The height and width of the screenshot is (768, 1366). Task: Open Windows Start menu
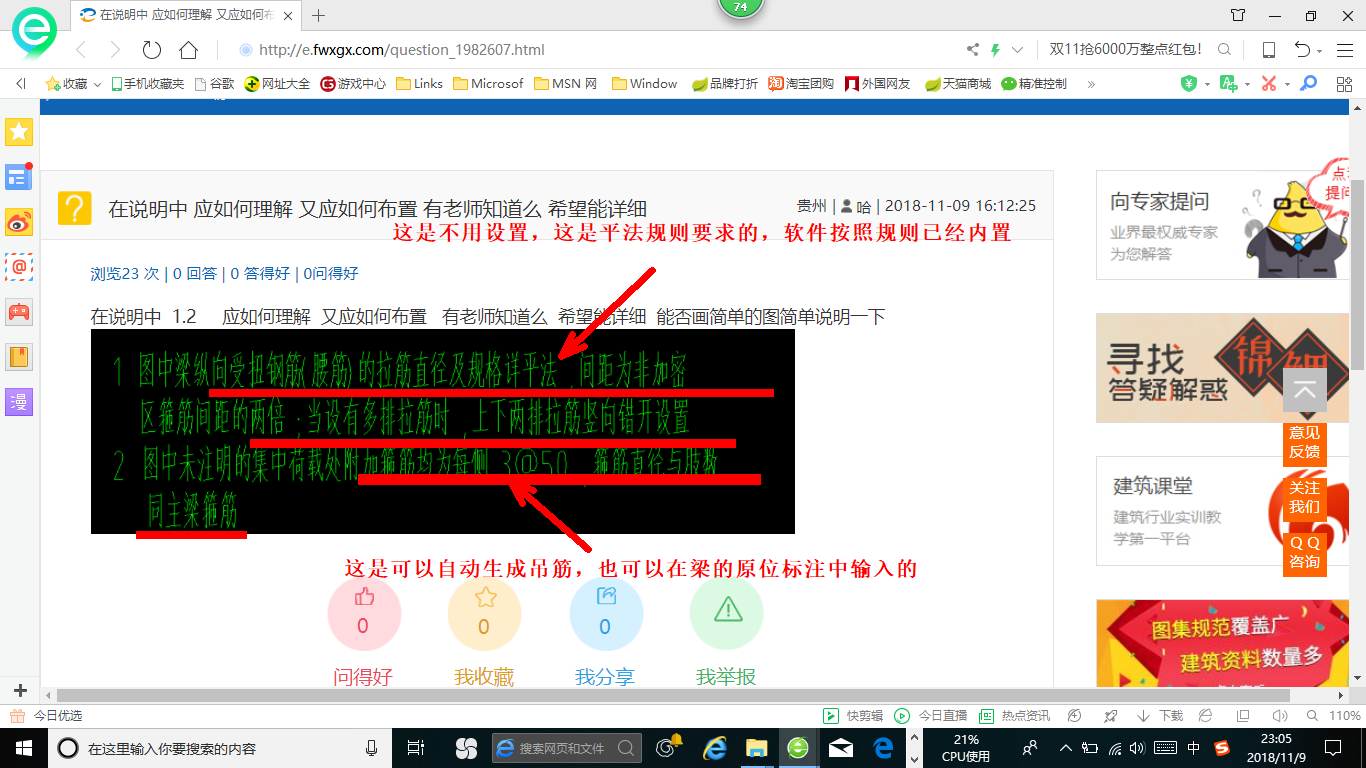coord(23,748)
